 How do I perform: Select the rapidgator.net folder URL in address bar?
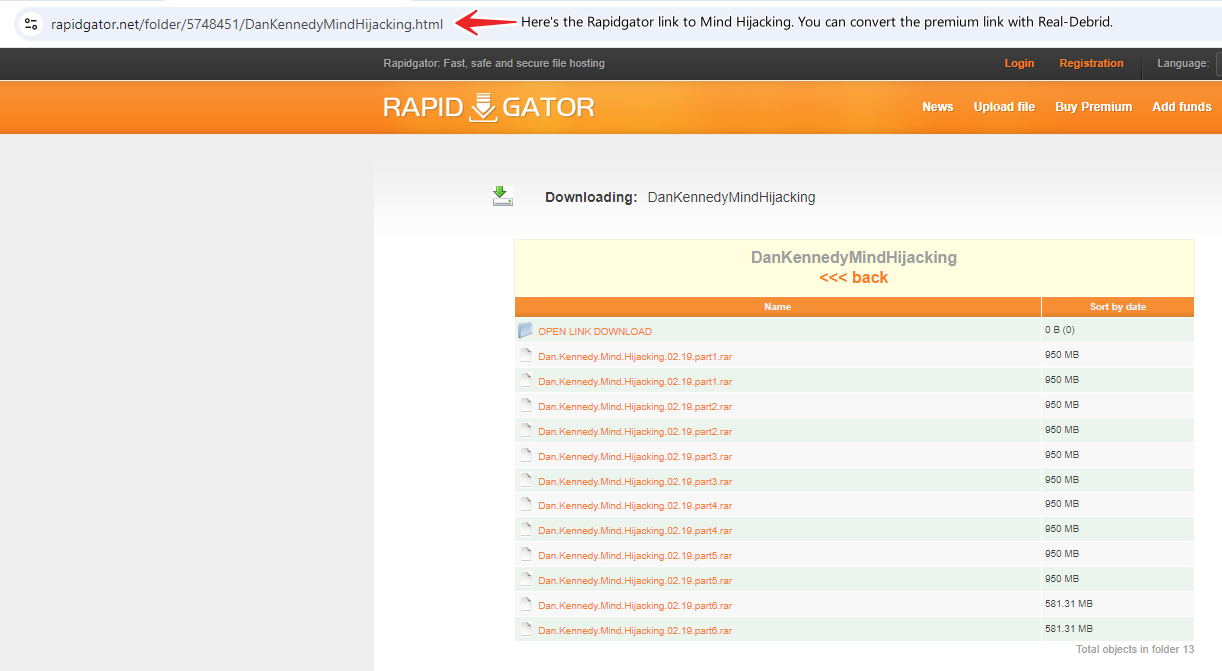247,24
